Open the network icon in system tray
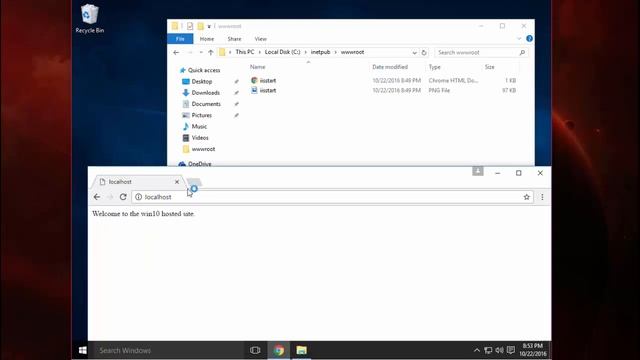 488,350
